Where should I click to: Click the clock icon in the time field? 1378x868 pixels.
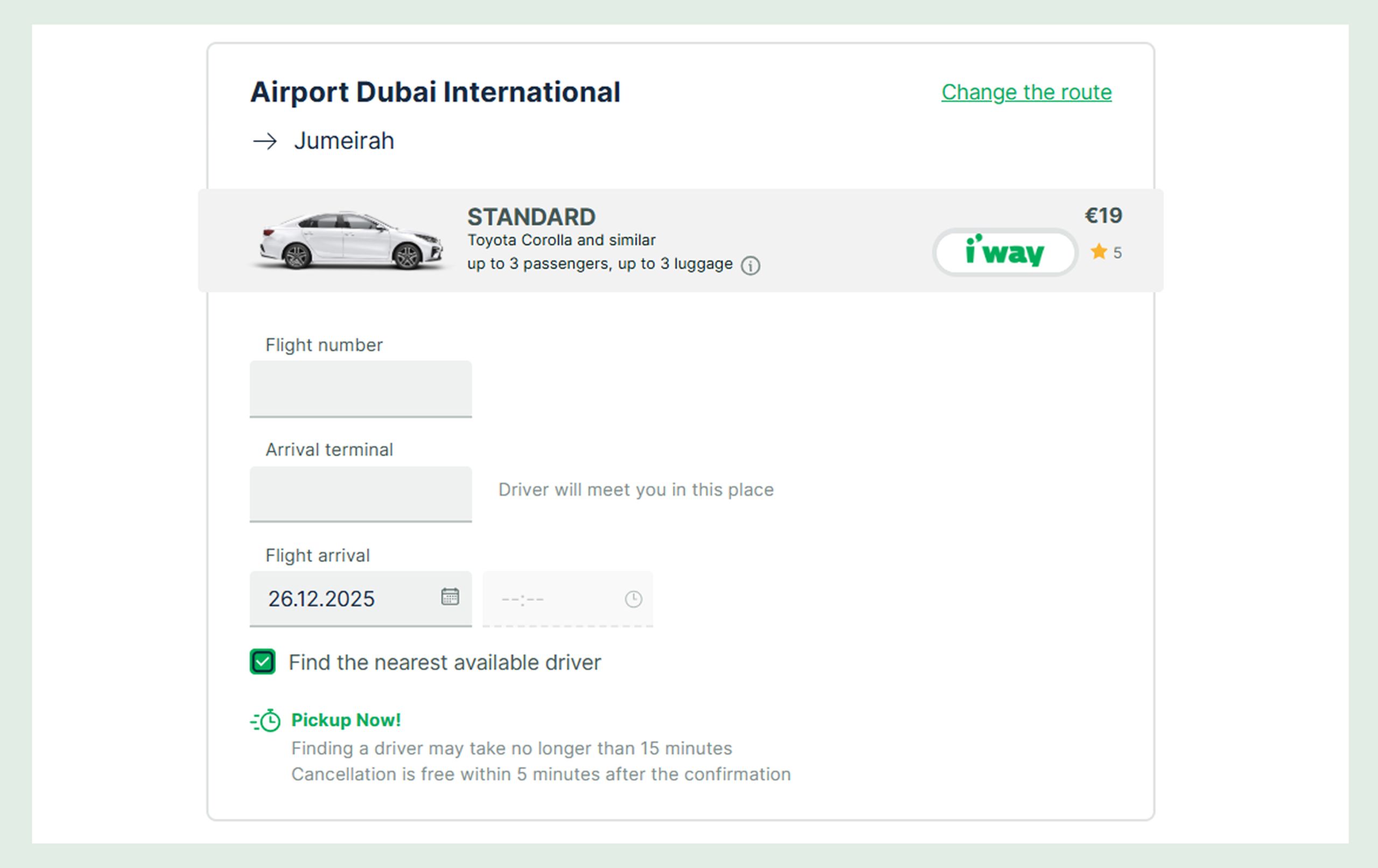pyautogui.click(x=633, y=599)
